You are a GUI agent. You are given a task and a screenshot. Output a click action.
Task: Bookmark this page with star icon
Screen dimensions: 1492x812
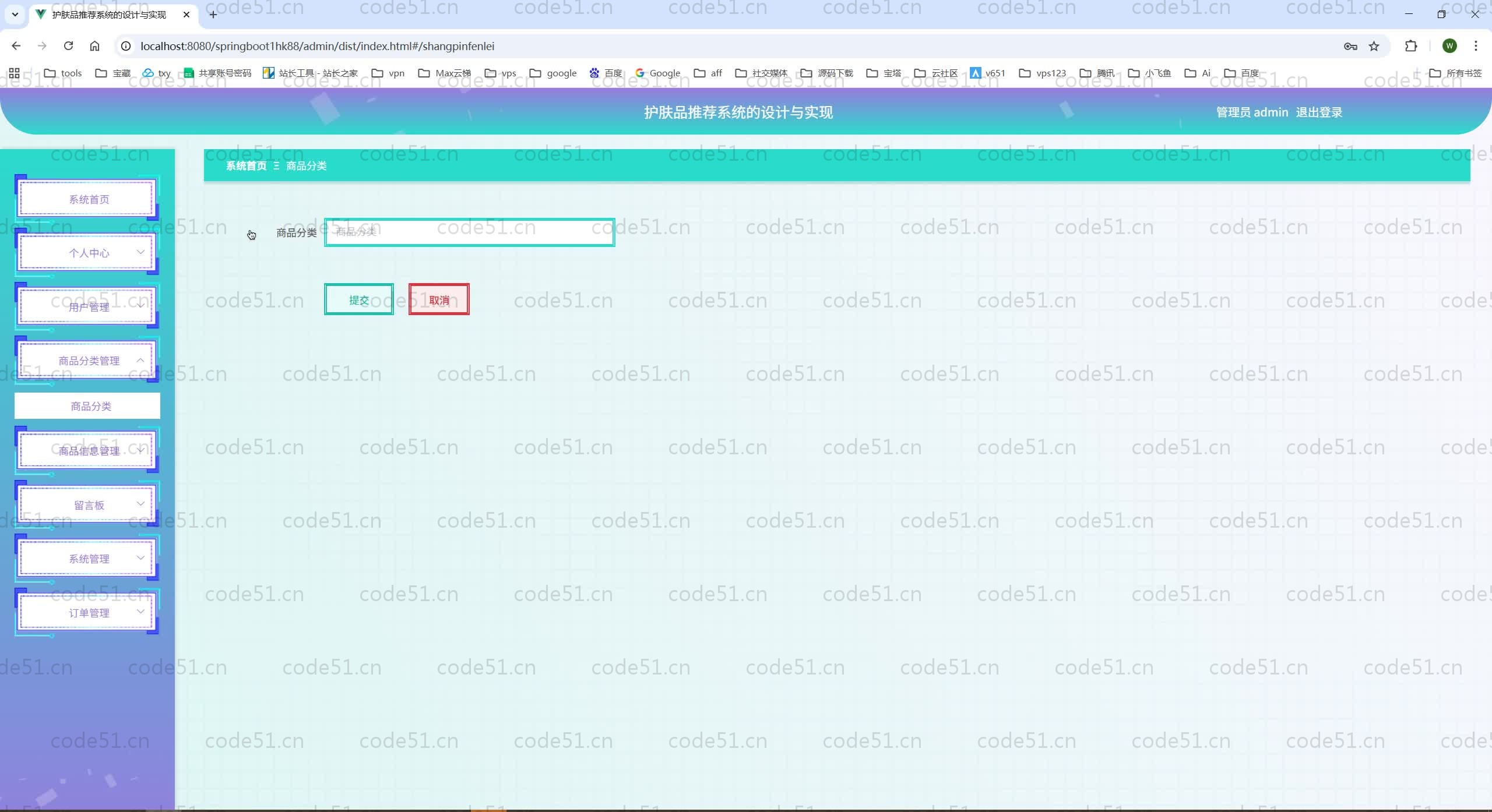pos(1374,46)
